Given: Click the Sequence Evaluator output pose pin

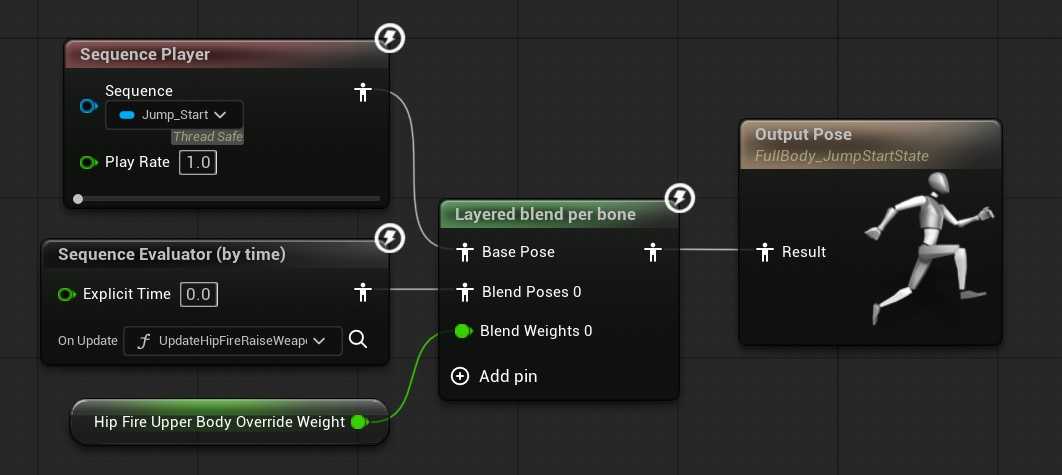Looking at the screenshot, I should [363, 293].
